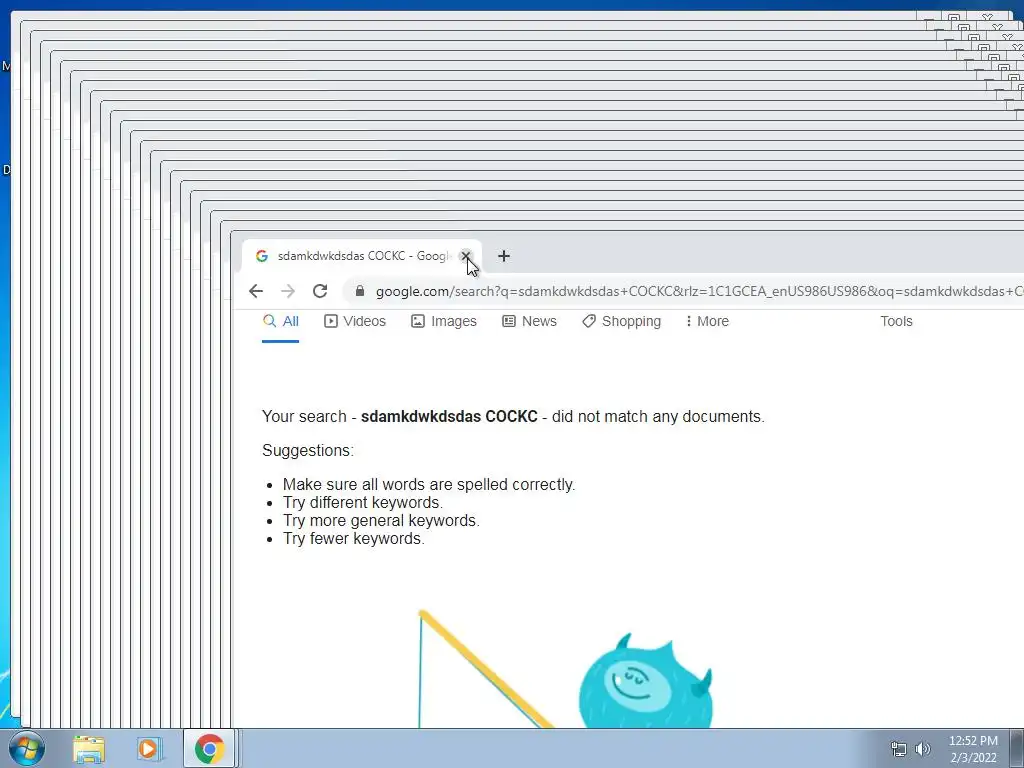
Task: Open the volume speaker tray icon
Action: [x=922, y=749]
